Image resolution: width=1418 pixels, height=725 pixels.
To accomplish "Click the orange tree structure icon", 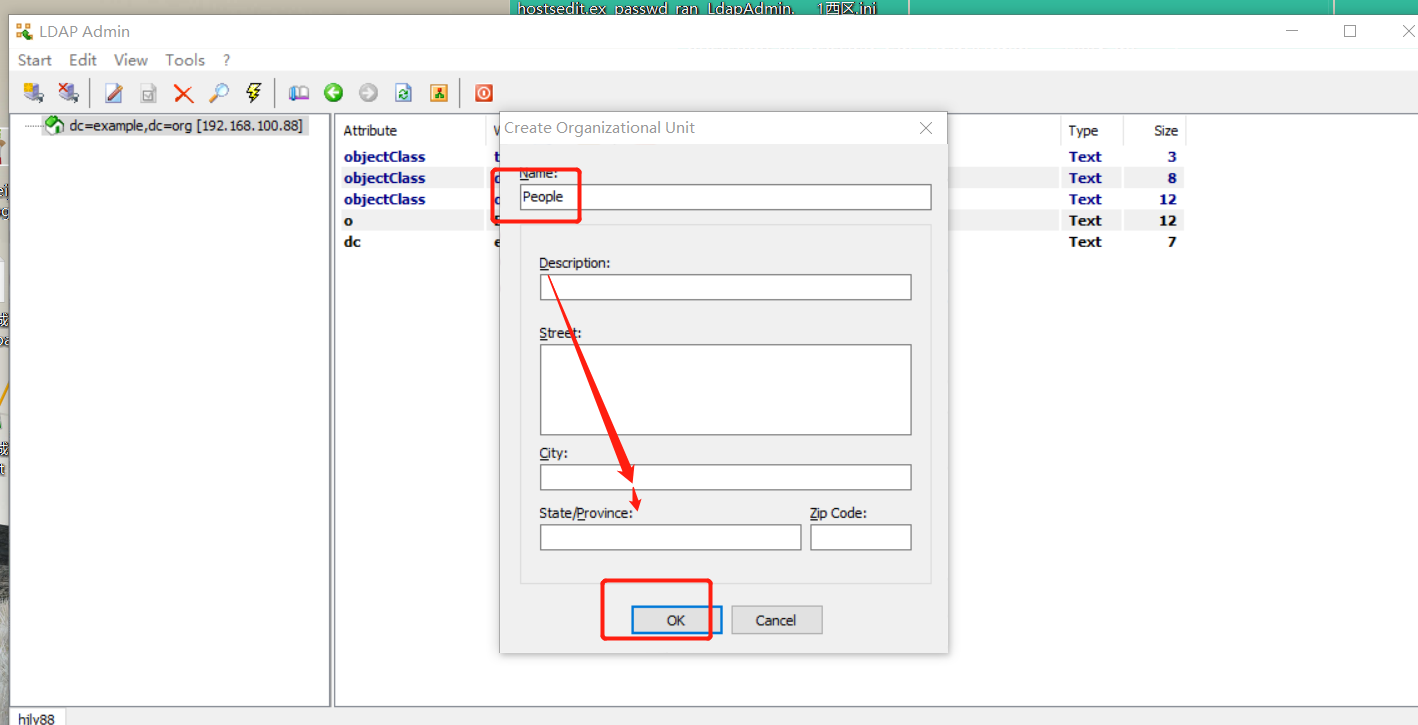I will (438, 93).
